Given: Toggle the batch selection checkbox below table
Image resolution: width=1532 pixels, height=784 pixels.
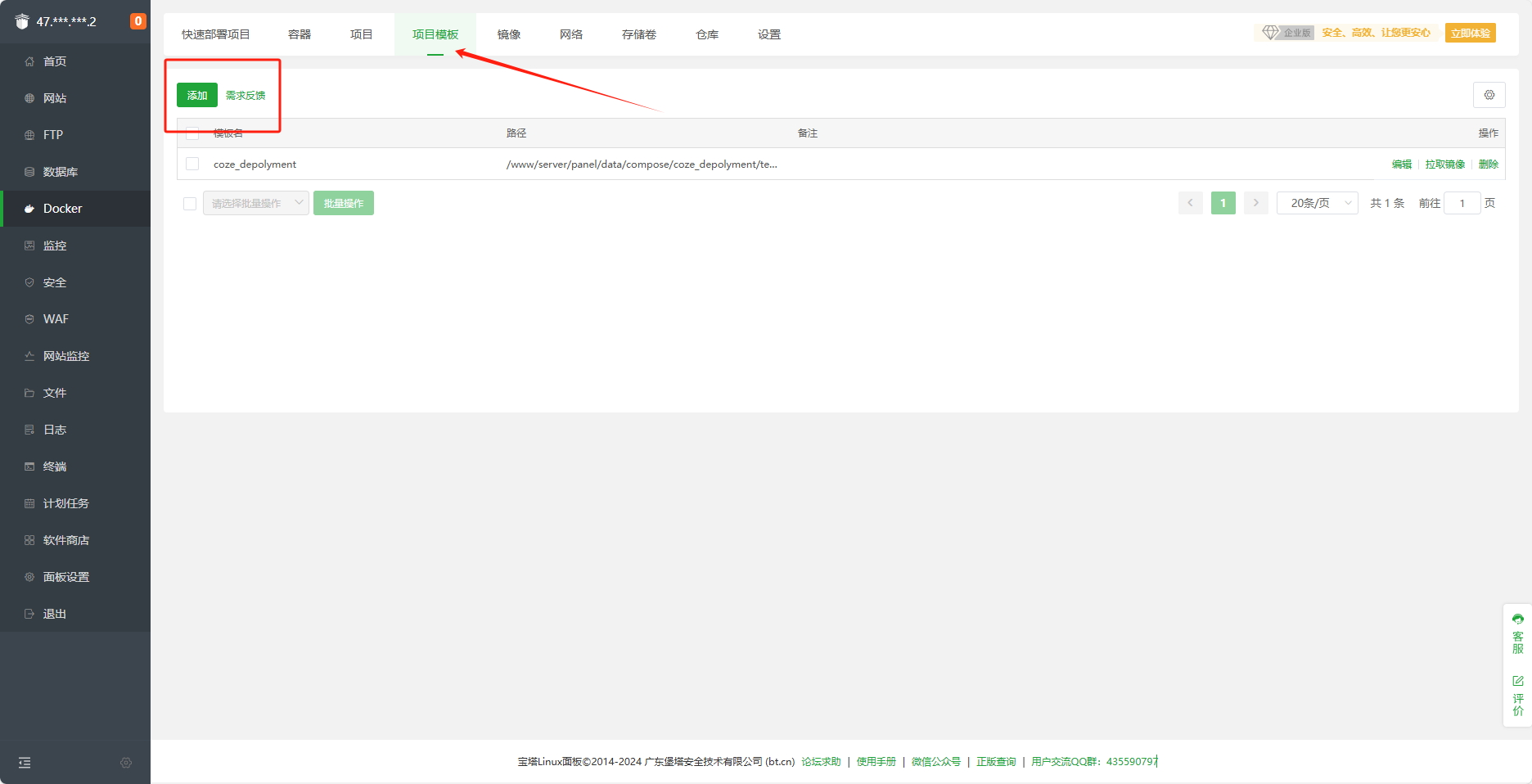Looking at the screenshot, I should pyautogui.click(x=190, y=204).
